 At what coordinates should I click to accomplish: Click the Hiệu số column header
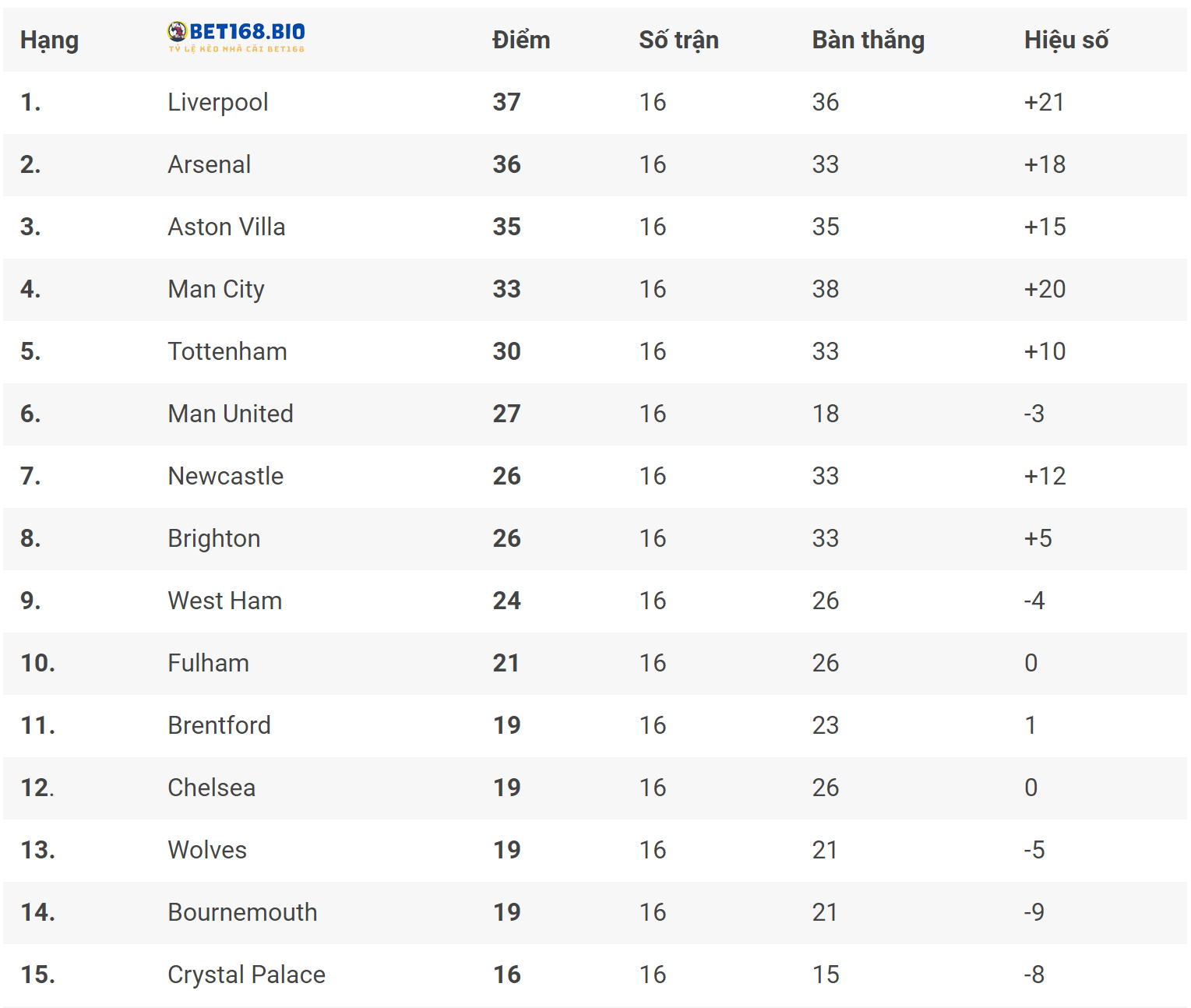pyautogui.click(x=1066, y=40)
